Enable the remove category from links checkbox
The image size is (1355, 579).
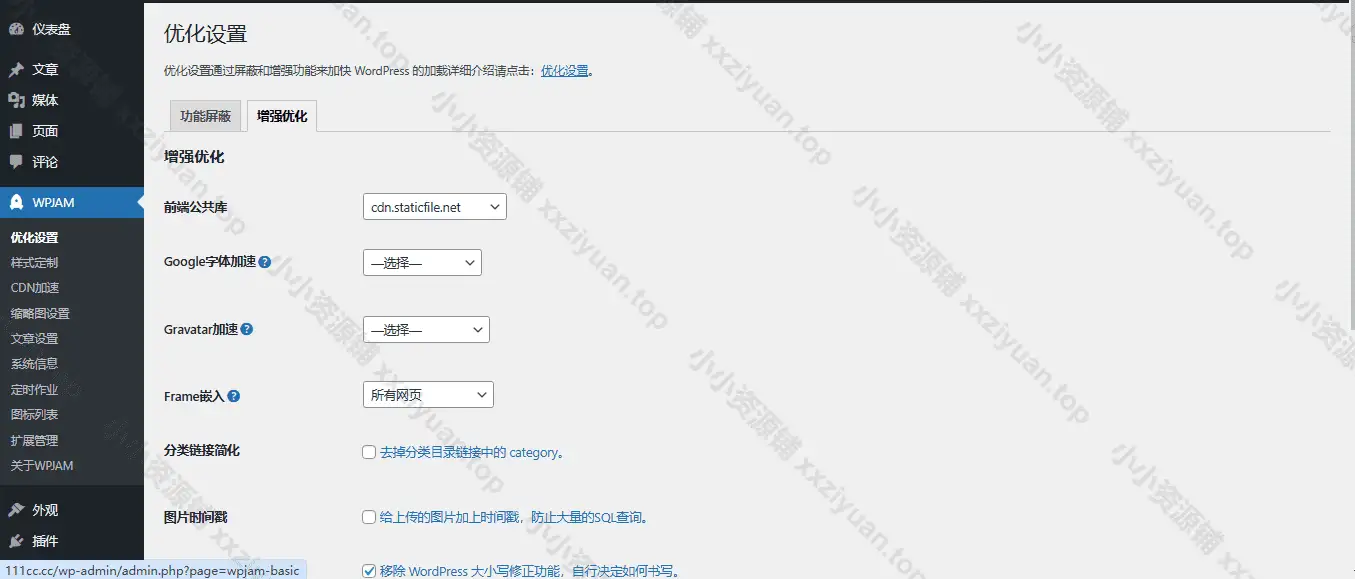pyautogui.click(x=369, y=452)
